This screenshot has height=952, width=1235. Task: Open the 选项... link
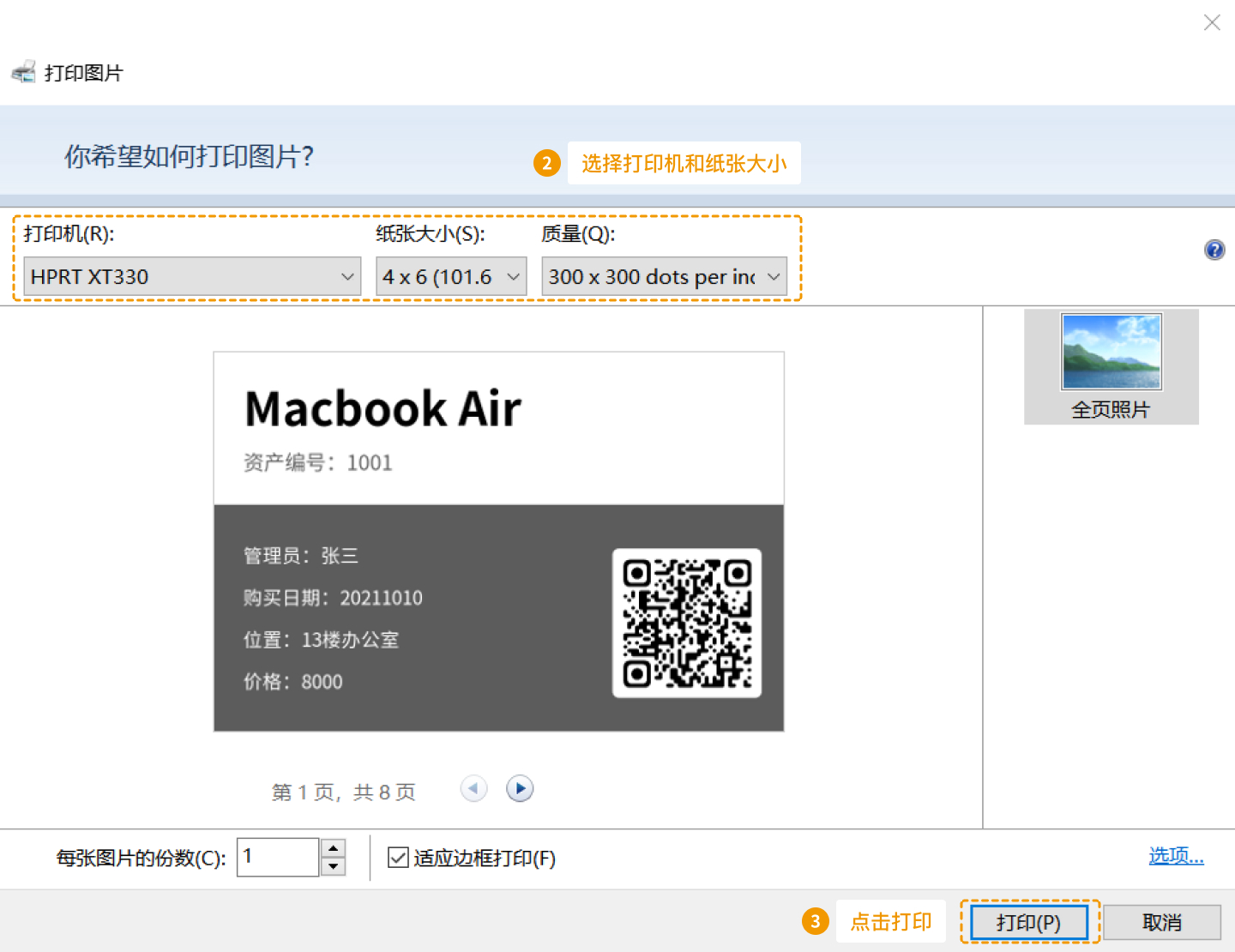(1176, 855)
